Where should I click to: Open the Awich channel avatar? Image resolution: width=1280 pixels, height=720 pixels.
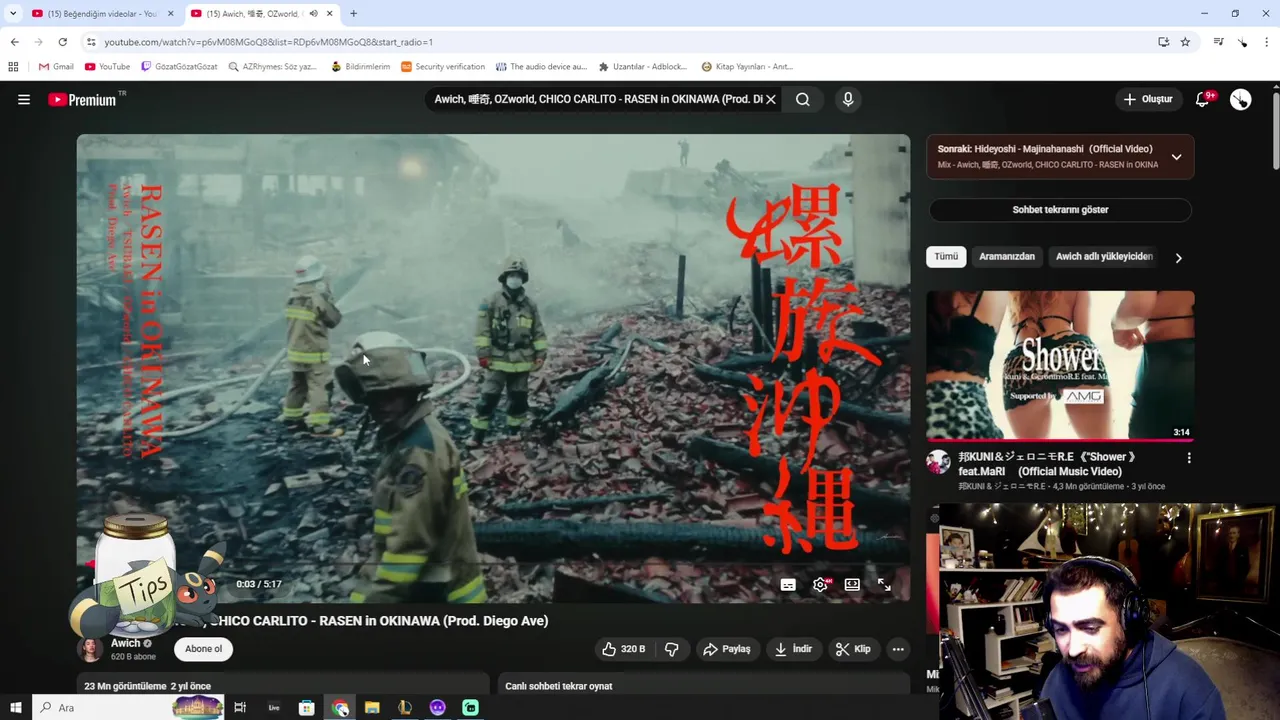tap(91, 649)
